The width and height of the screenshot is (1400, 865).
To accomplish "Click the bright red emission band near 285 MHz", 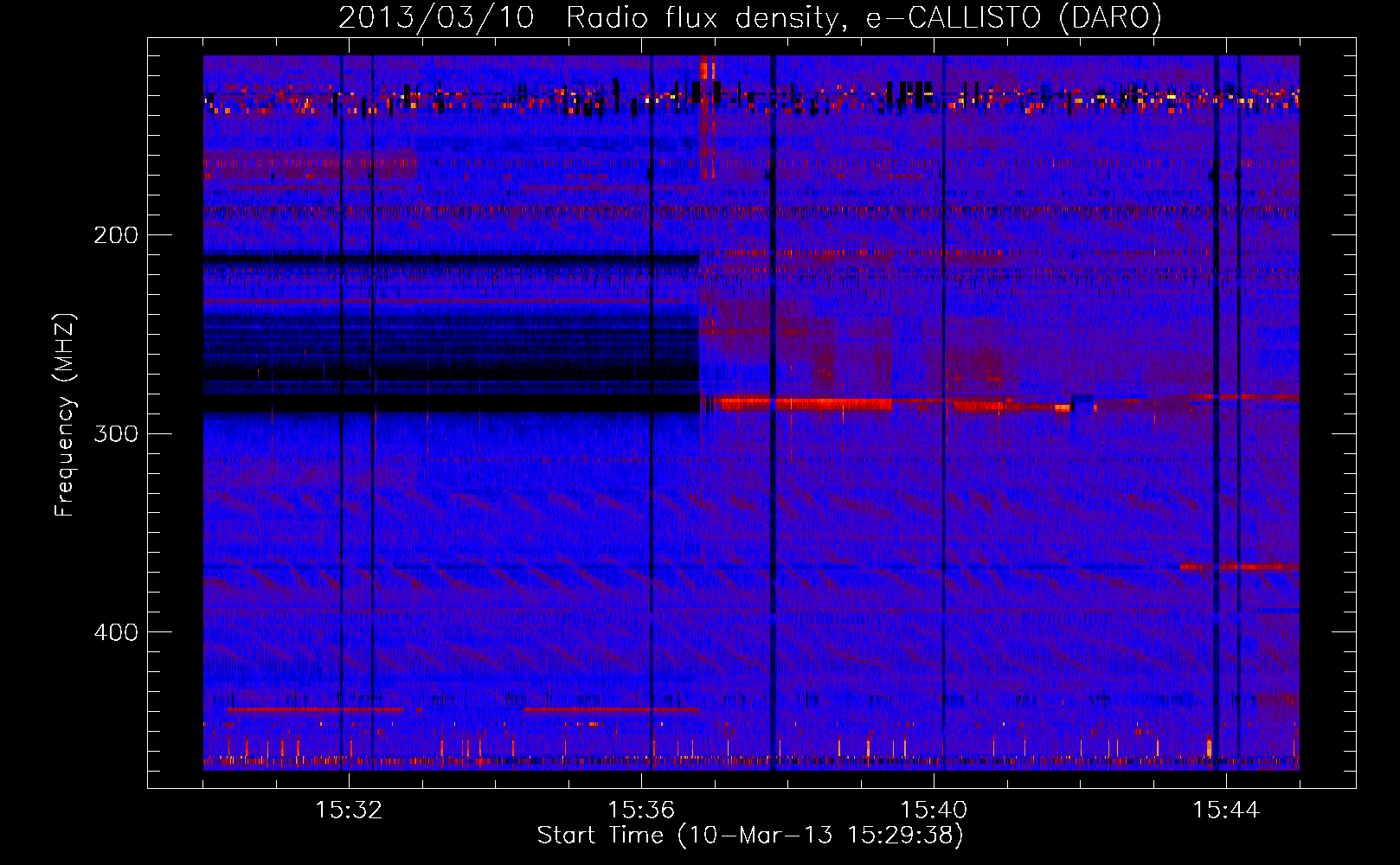I will pyautogui.click(x=805, y=403).
